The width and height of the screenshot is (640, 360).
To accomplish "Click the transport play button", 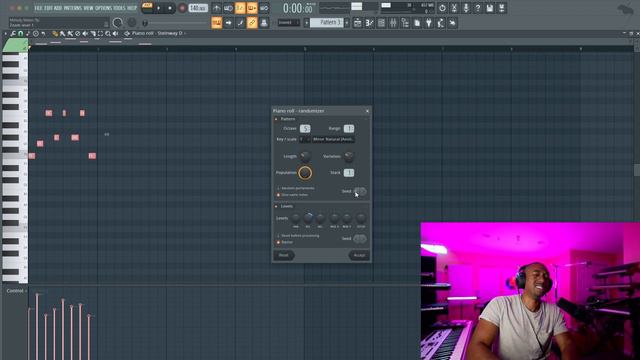I will coord(159,8).
